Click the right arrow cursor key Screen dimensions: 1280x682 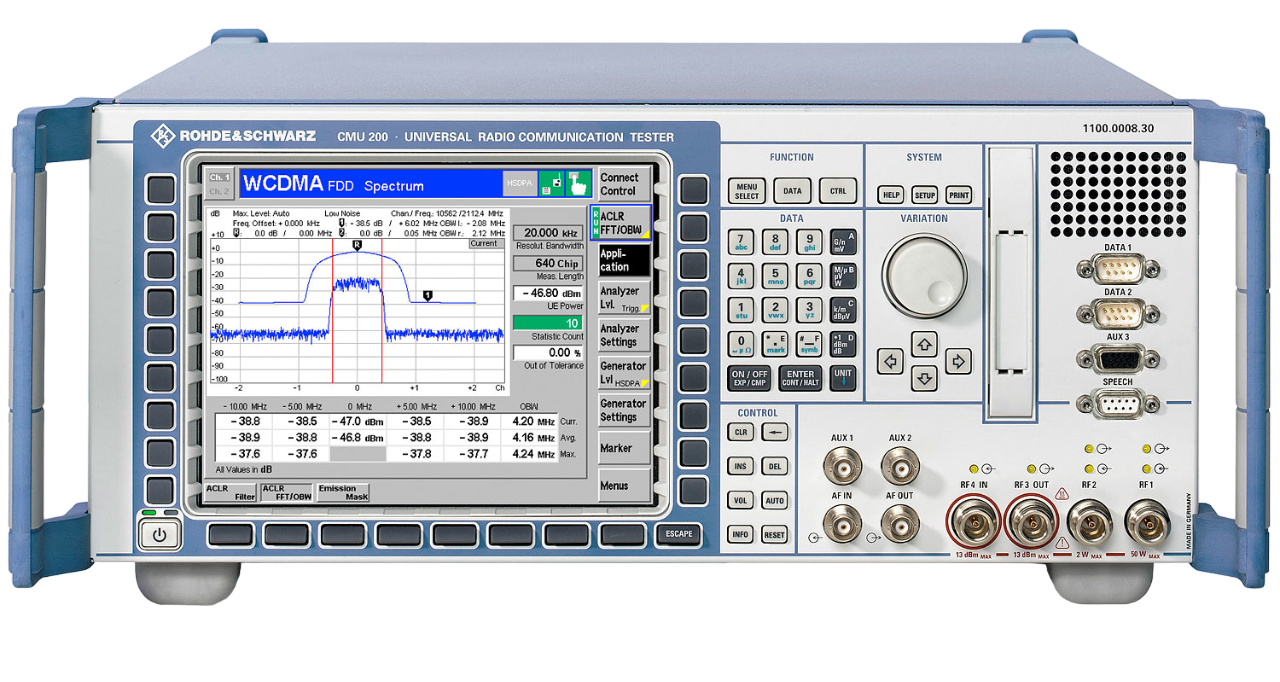958,361
